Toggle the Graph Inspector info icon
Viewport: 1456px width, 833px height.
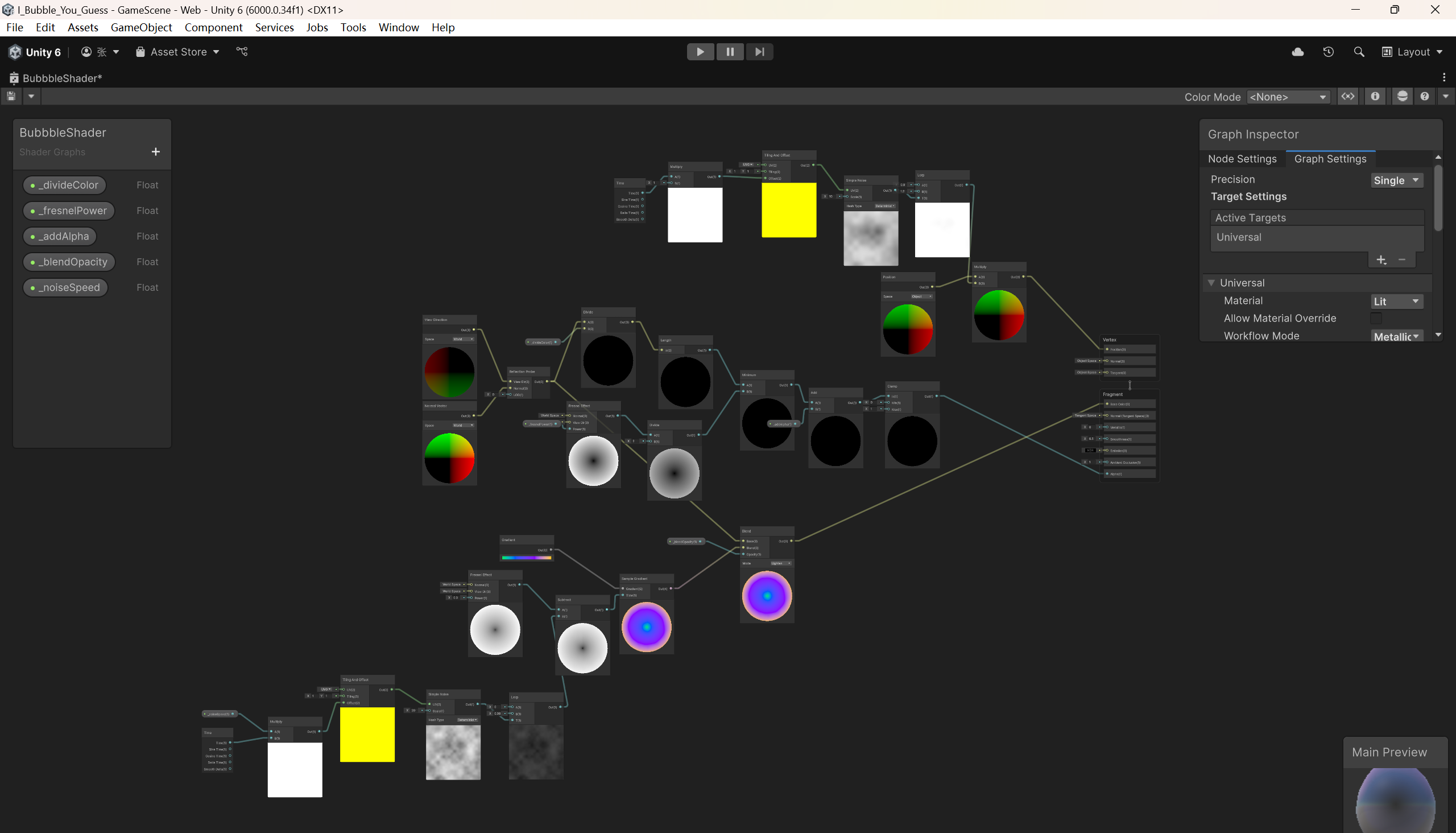point(1375,96)
